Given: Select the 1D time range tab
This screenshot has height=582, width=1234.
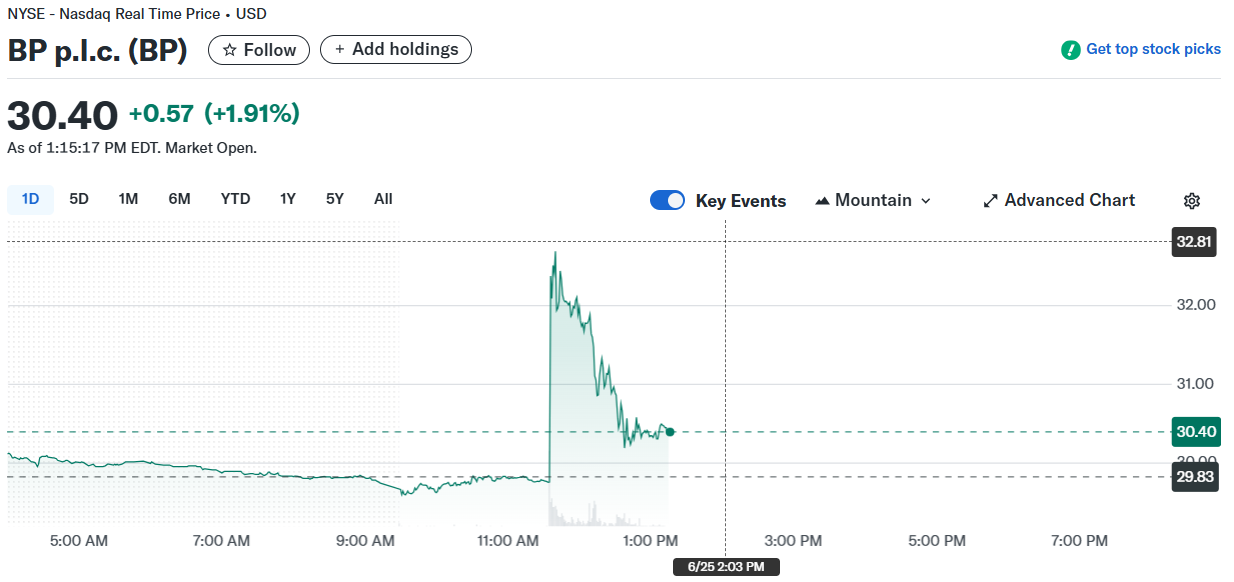Looking at the screenshot, I should point(30,199).
